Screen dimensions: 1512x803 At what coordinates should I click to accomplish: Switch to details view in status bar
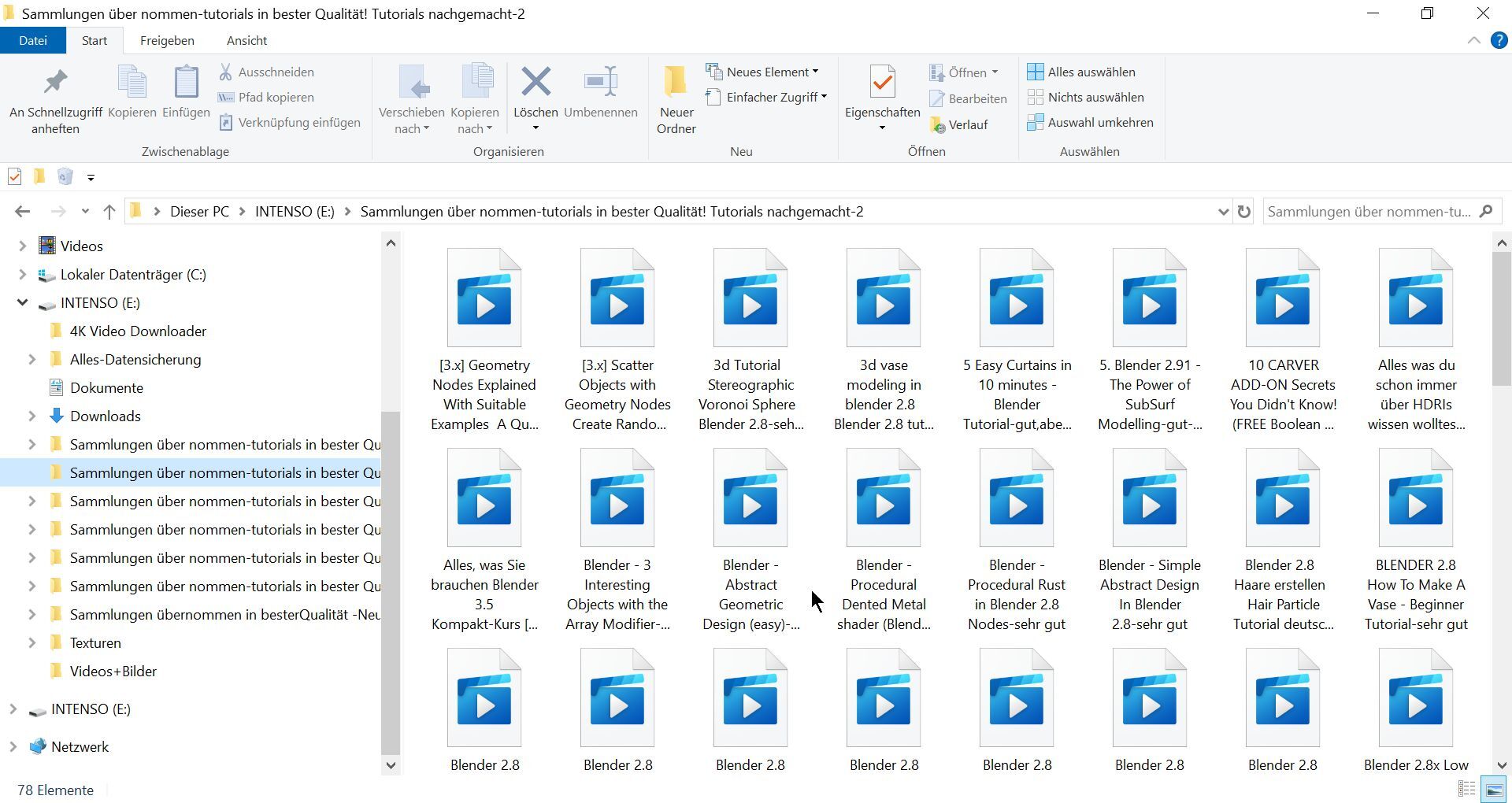(x=1466, y=789)
